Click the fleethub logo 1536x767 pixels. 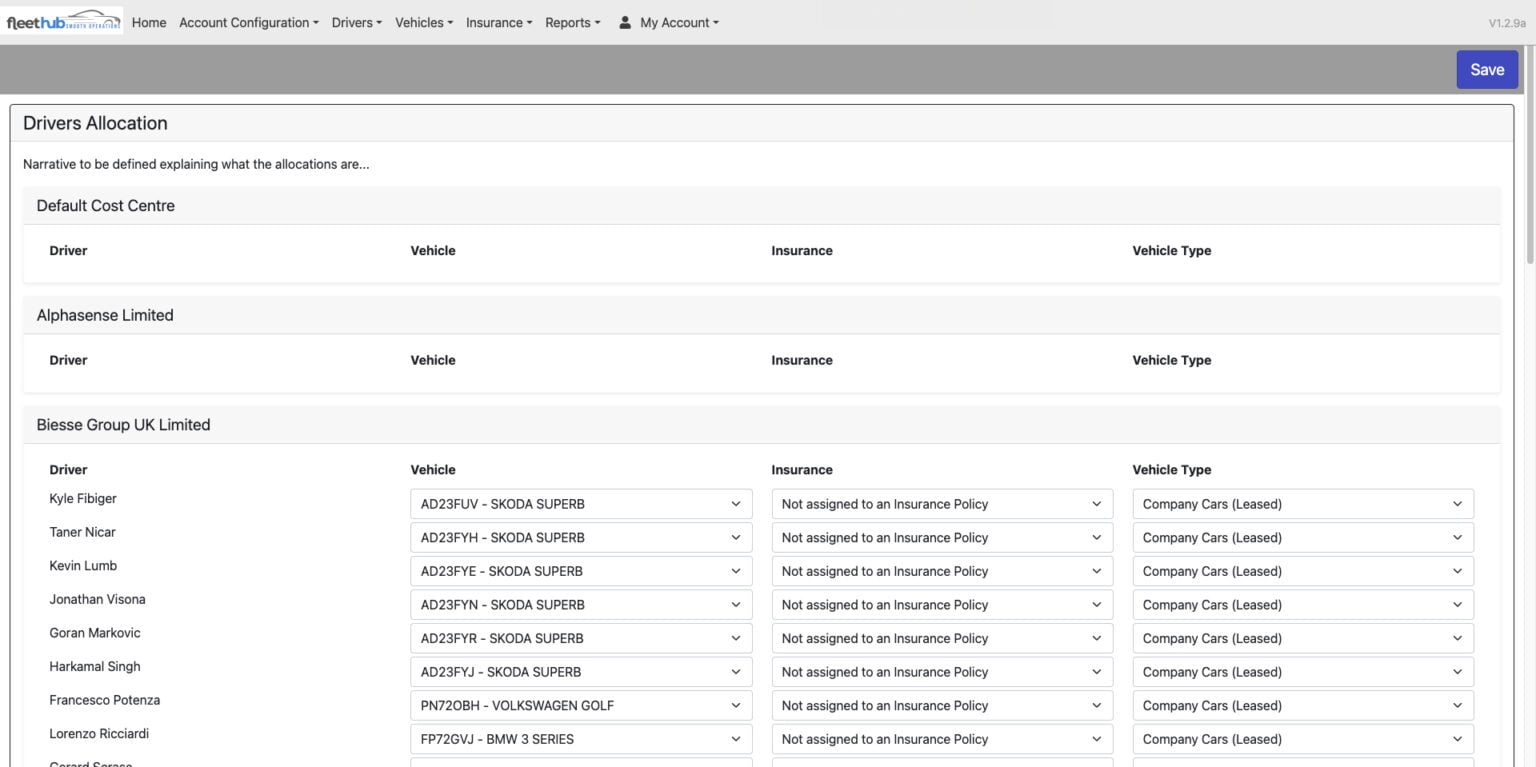pyautogui.click(x=62, y=20)
